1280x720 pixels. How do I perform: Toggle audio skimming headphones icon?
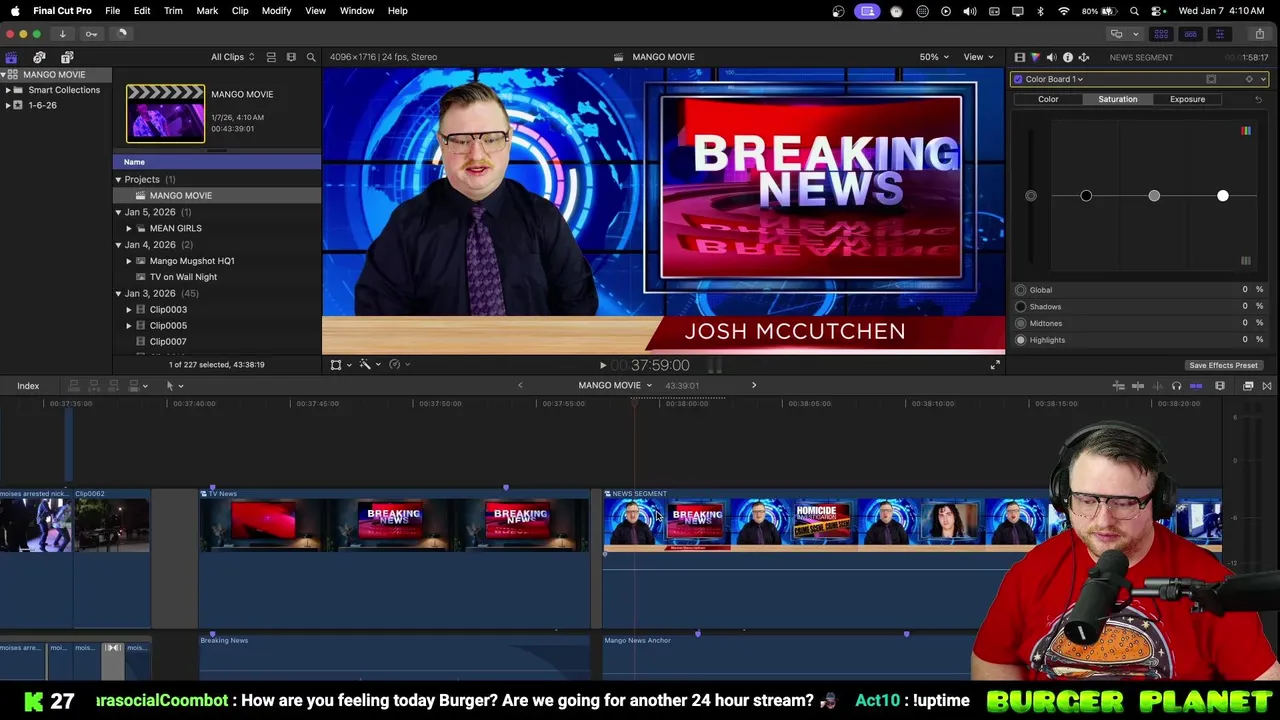point(1176,386)
